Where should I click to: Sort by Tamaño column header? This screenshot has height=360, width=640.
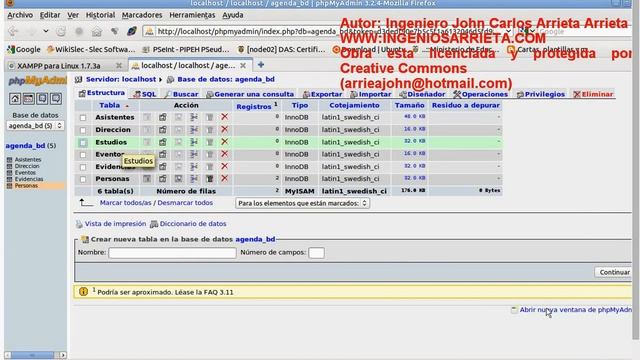coord(409,105)
